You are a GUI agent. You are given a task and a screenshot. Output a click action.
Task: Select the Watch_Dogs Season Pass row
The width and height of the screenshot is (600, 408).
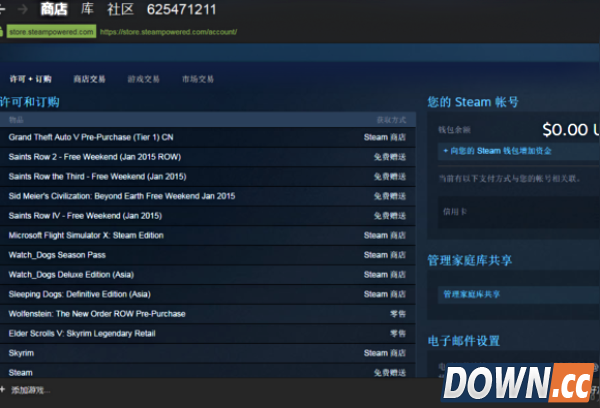pos(207,255)
